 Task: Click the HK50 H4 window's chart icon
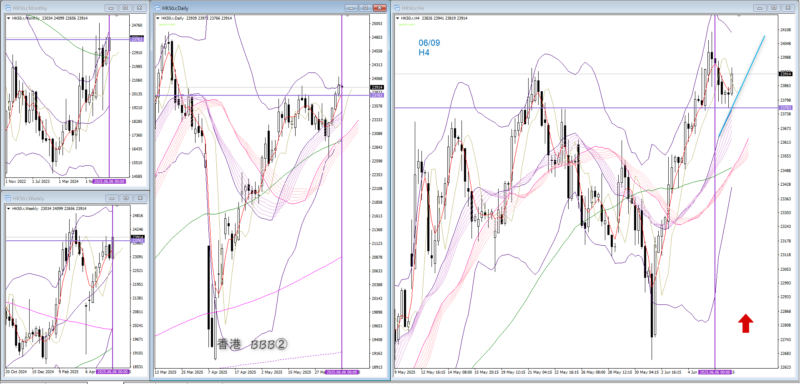[x=397, y=8]
